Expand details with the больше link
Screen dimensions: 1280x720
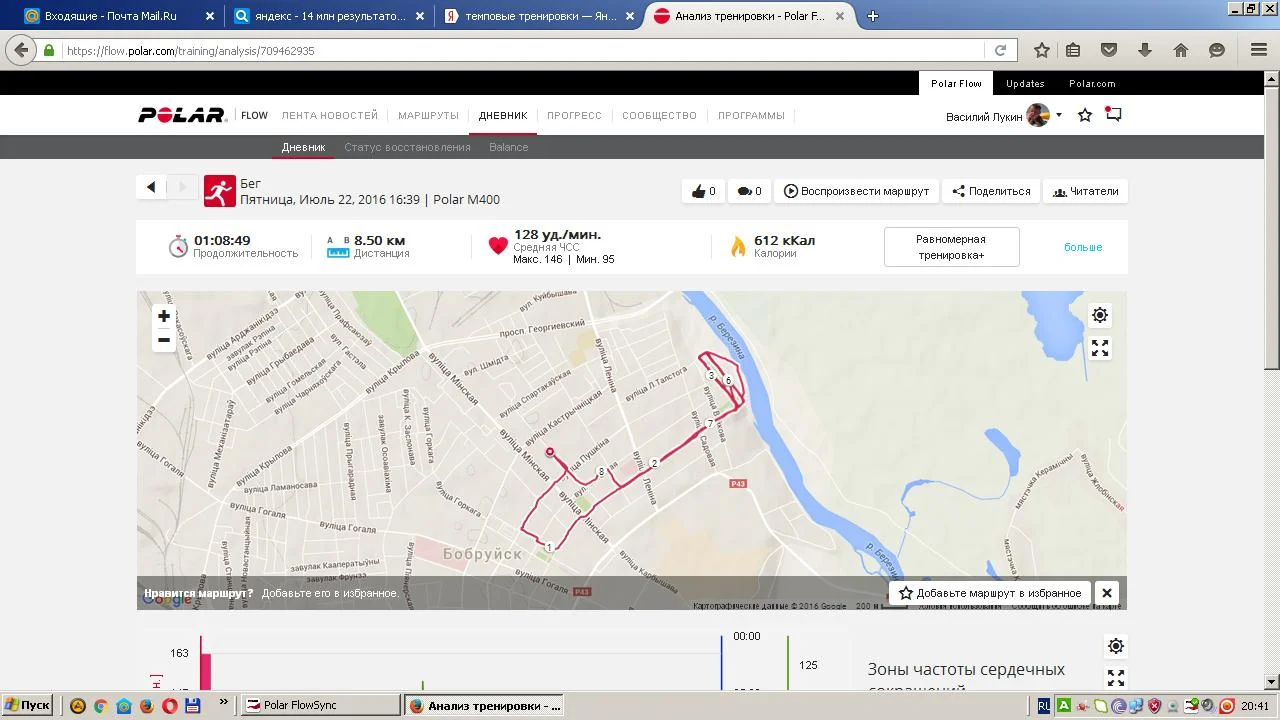(1082, 247)
